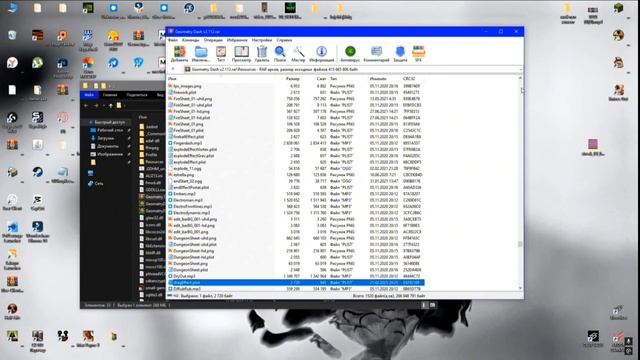Viewport: 640px width, 360px height.
Task: Open the Справка menu in WinRAR
Action: 284,40
